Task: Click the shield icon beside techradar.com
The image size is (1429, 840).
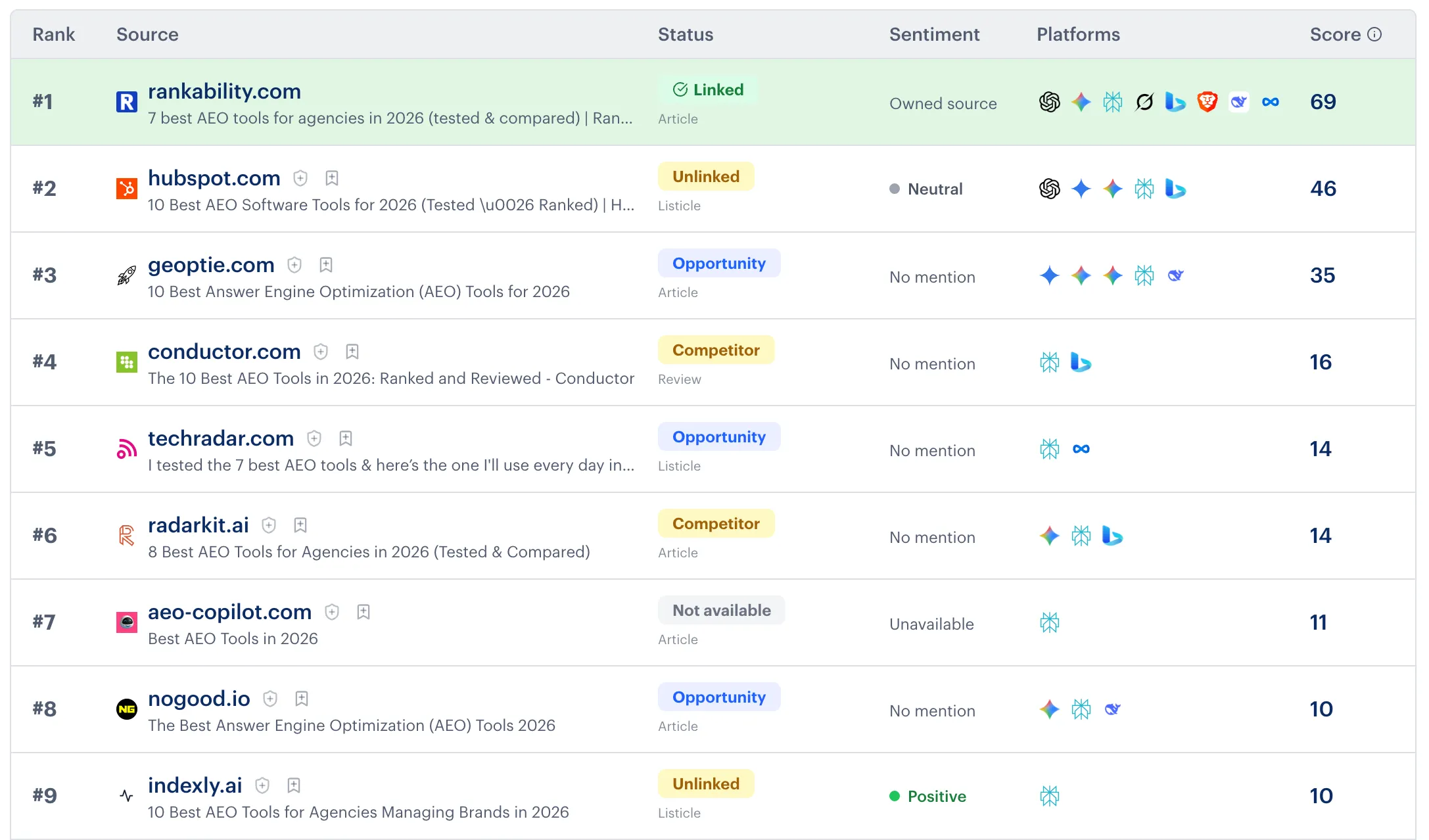Action: (x=314, y=438)
